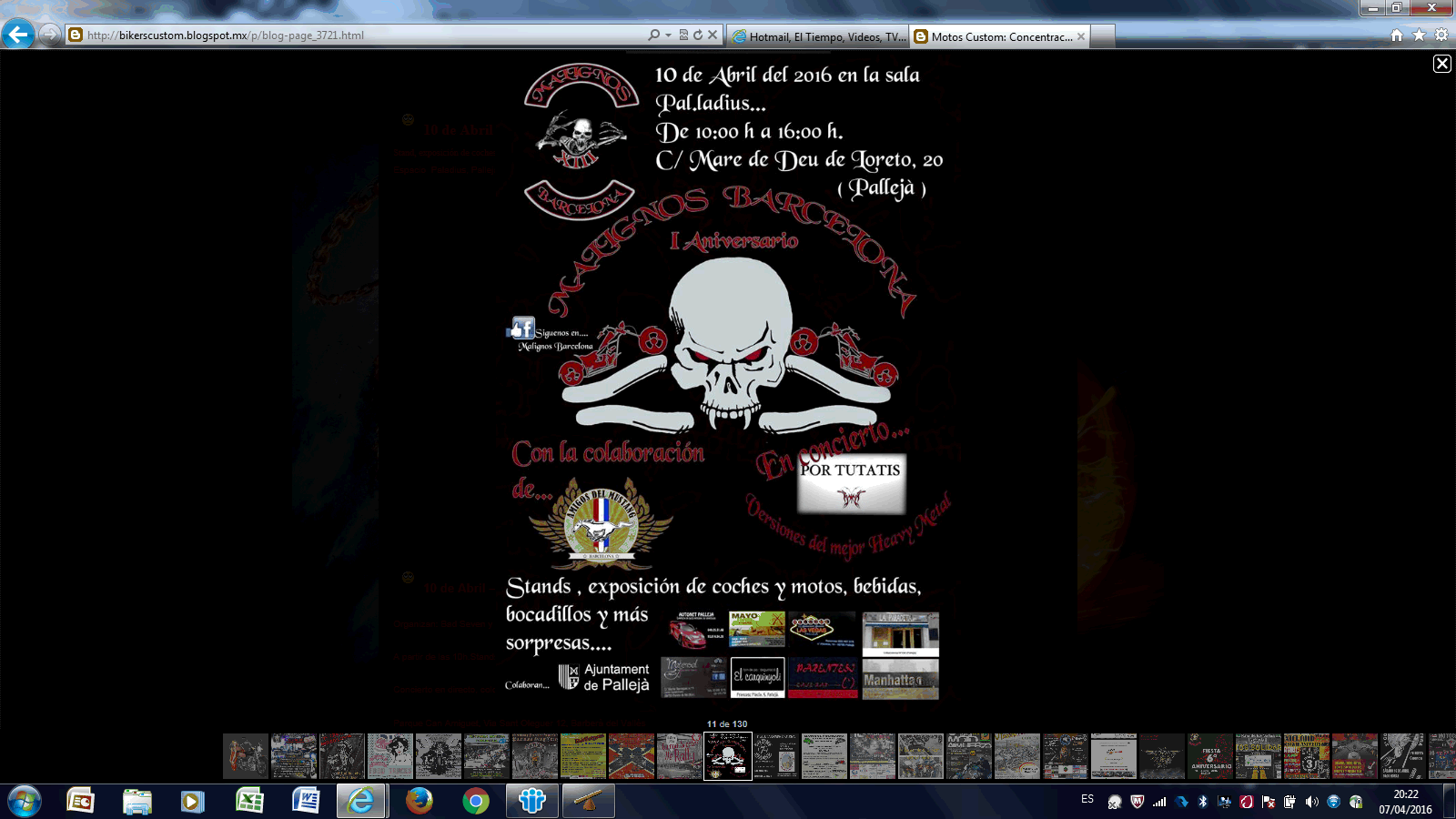Screen dimensions: 1456x819
Task: Click the new tab button
Action: click(x=1102, y=36)
